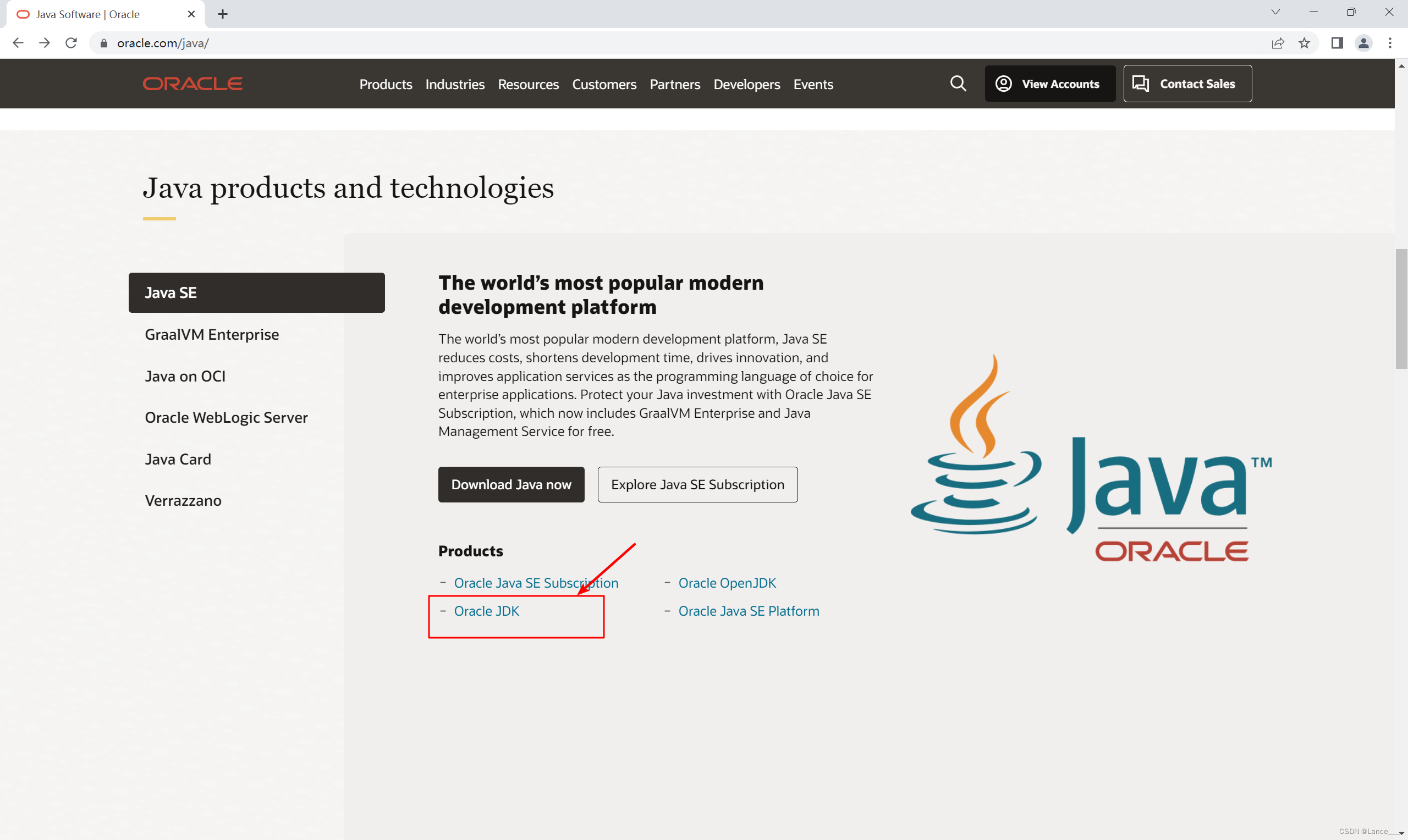1408x840 pixels.
Task: Click the browser forward arrow
Action: [x=45, y=43]
